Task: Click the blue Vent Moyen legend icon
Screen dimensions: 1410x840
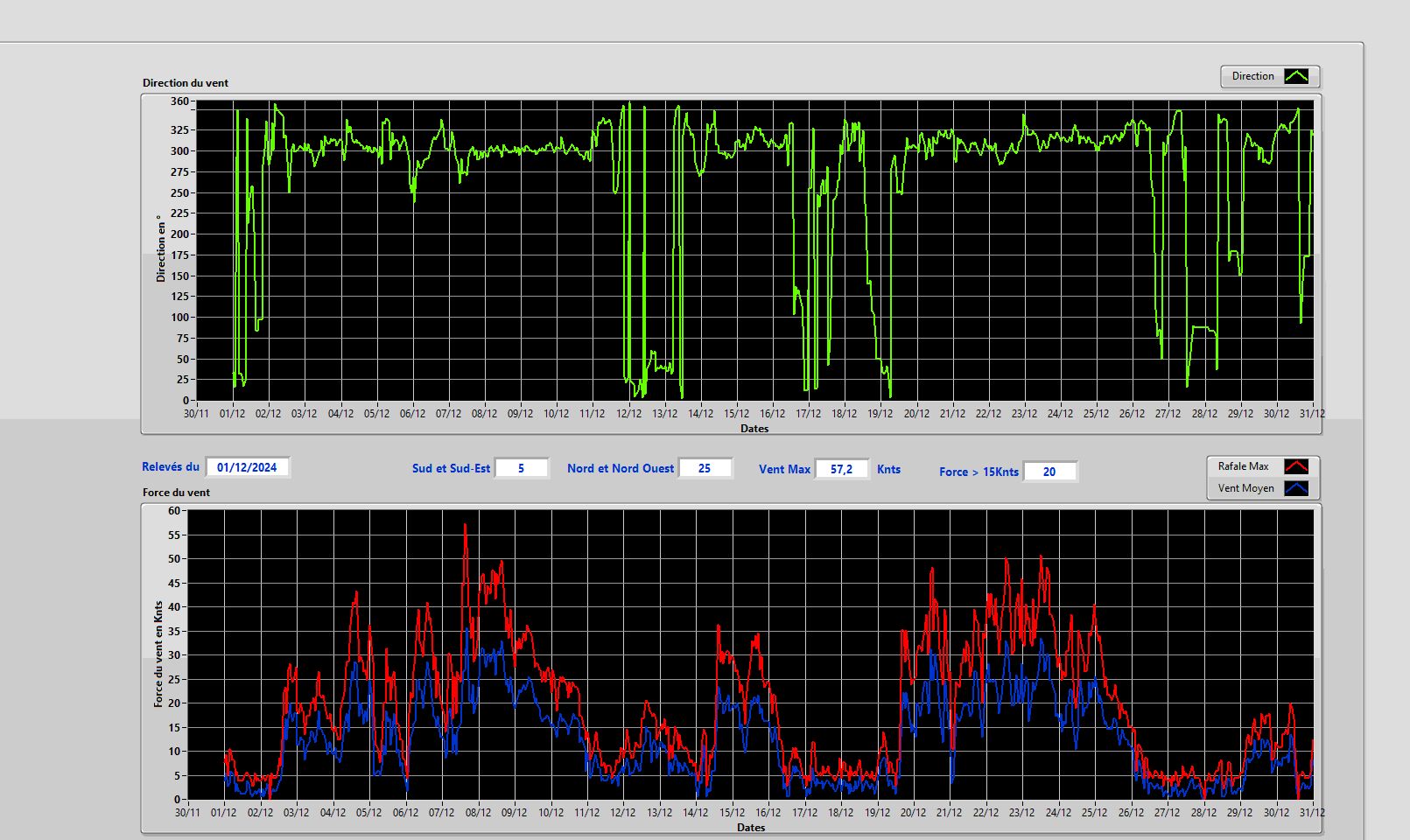Action: (x=1296, y=488)
